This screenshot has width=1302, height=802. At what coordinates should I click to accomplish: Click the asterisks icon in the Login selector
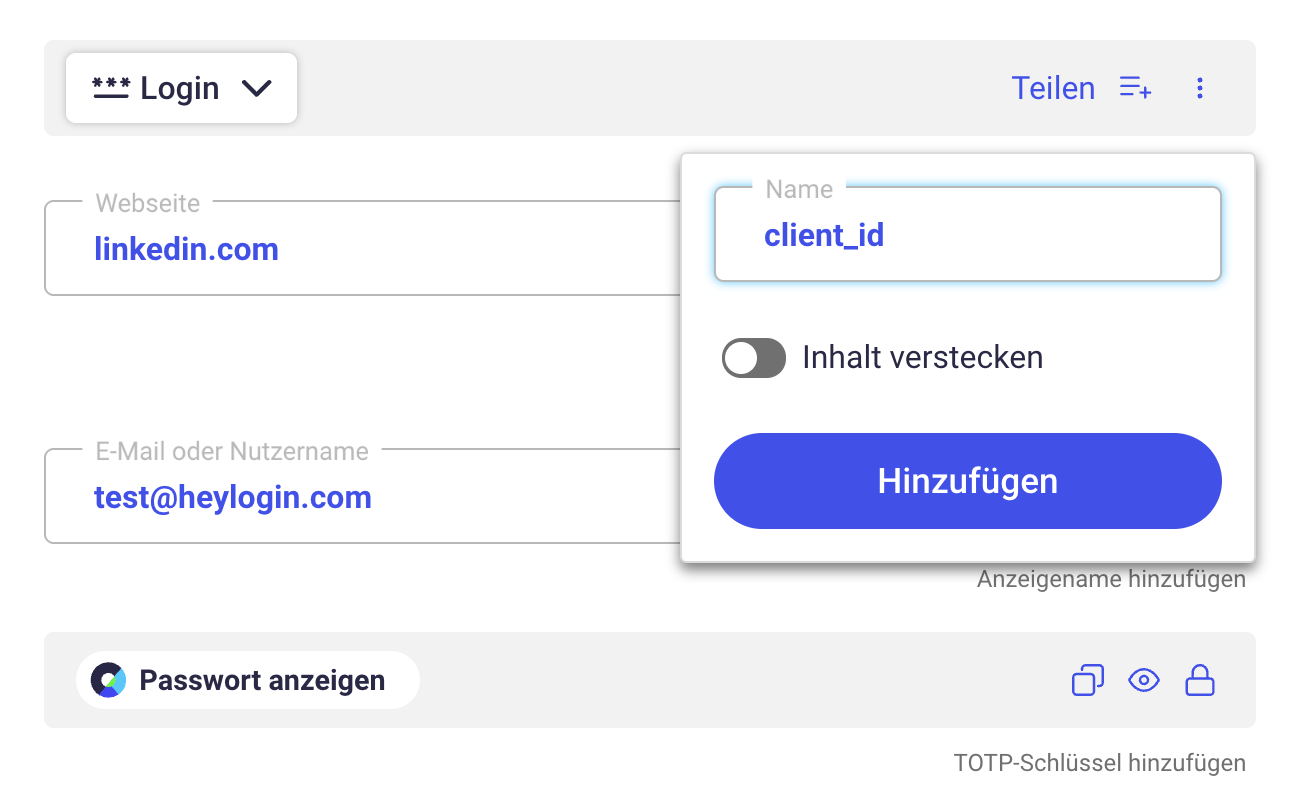[x=111, y=88]
